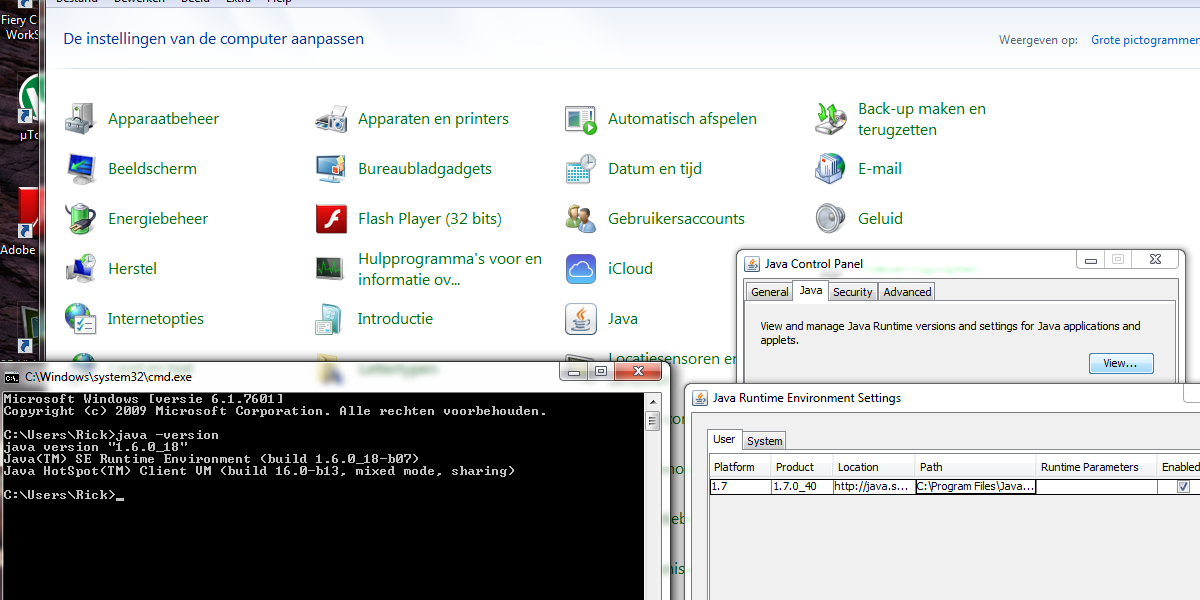Minimize the Java Control Panel window
The width and height of the screenshot is (1200, 600).
pos(1090,259)
